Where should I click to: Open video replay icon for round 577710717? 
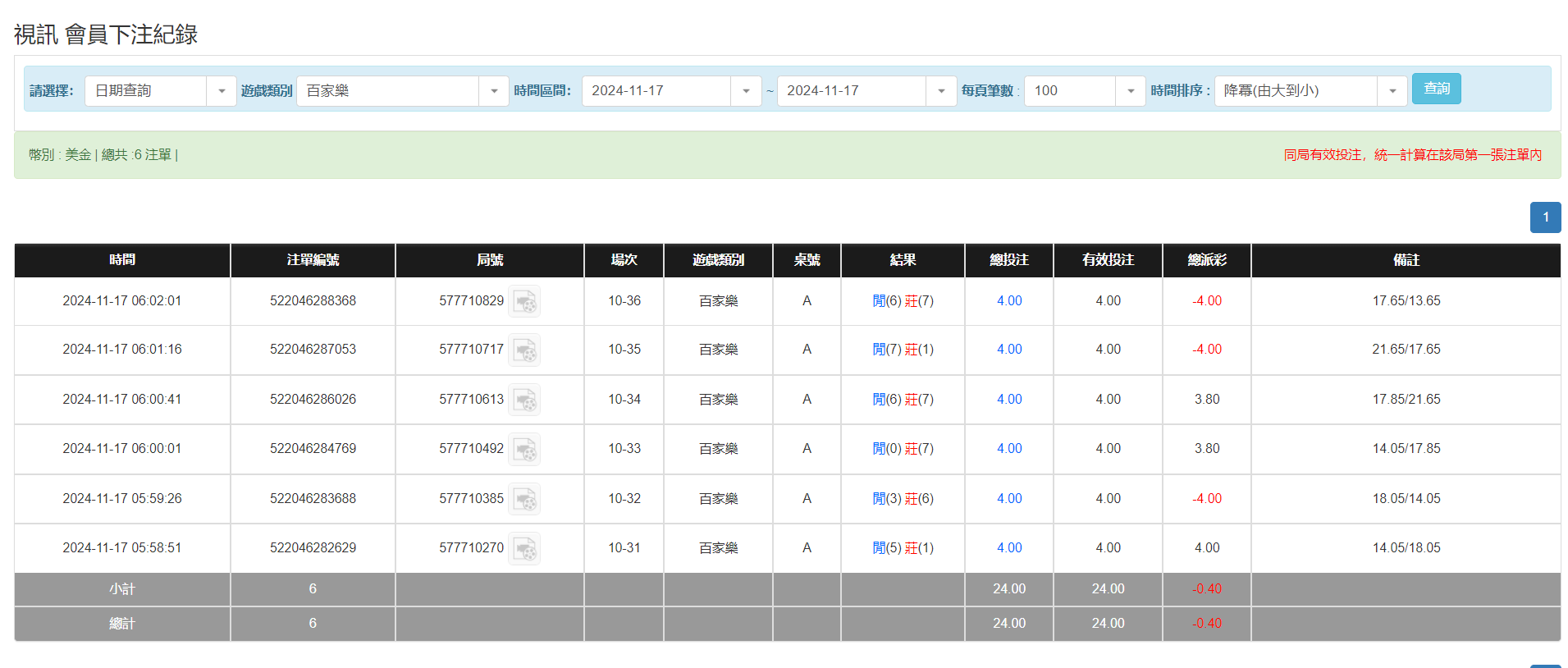pos(524,350)
